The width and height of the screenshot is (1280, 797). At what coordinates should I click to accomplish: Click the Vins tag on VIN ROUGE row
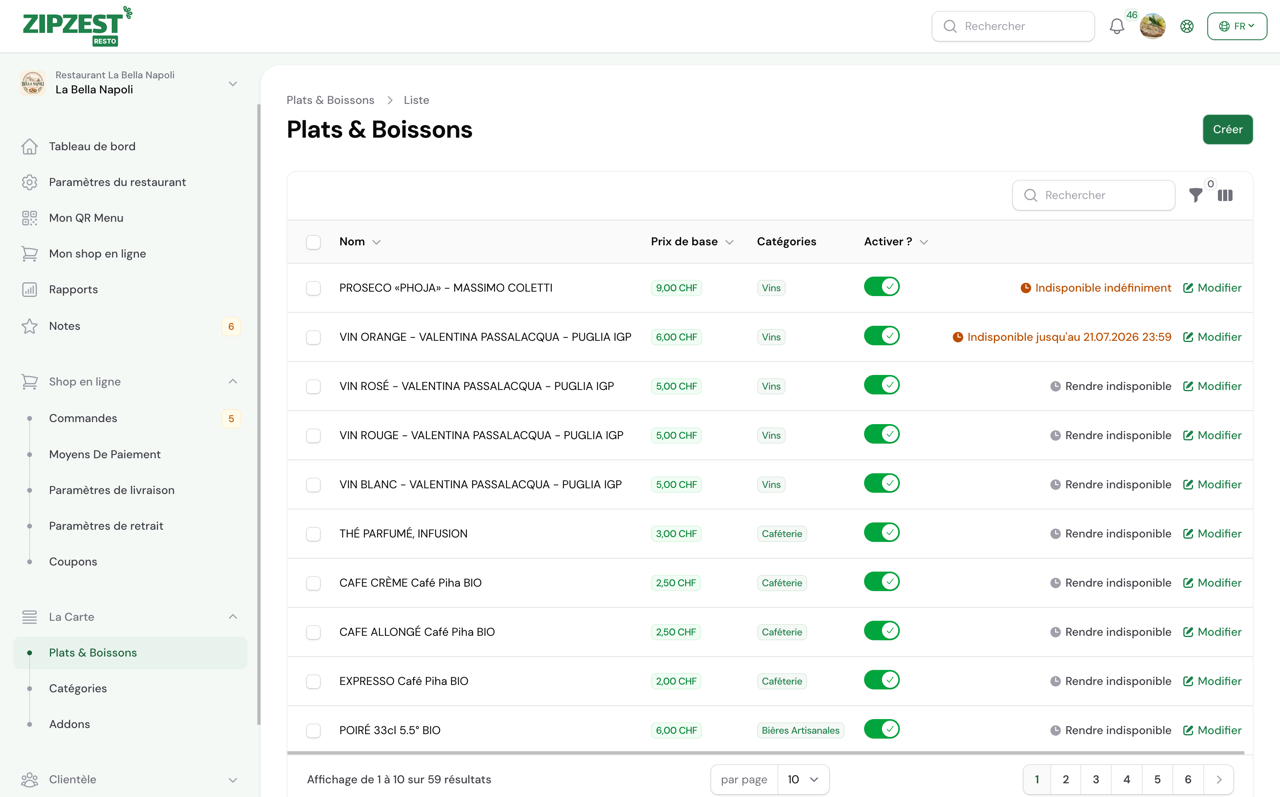tap(771, 435)
